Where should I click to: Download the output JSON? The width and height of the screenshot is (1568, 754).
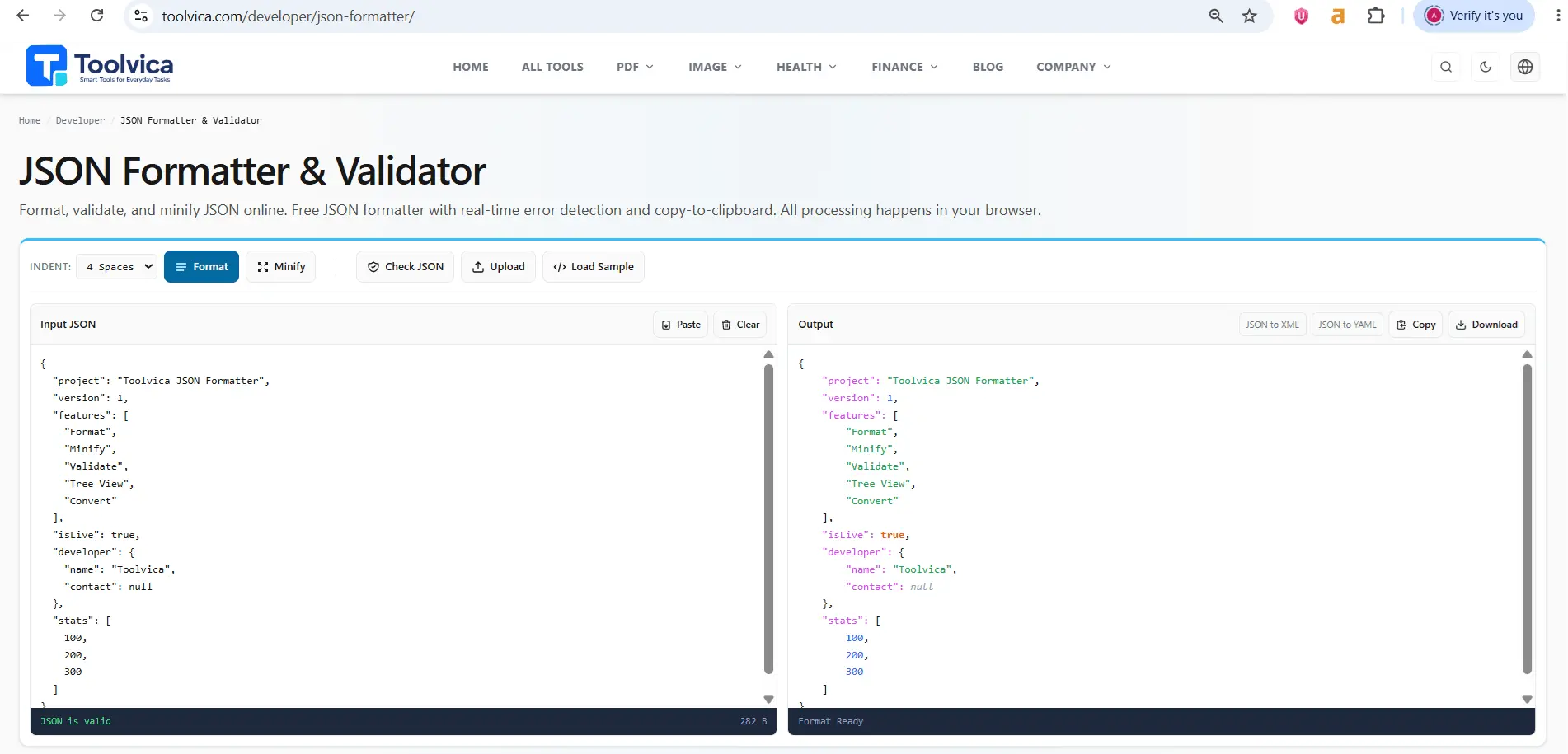coord(1486,325)
